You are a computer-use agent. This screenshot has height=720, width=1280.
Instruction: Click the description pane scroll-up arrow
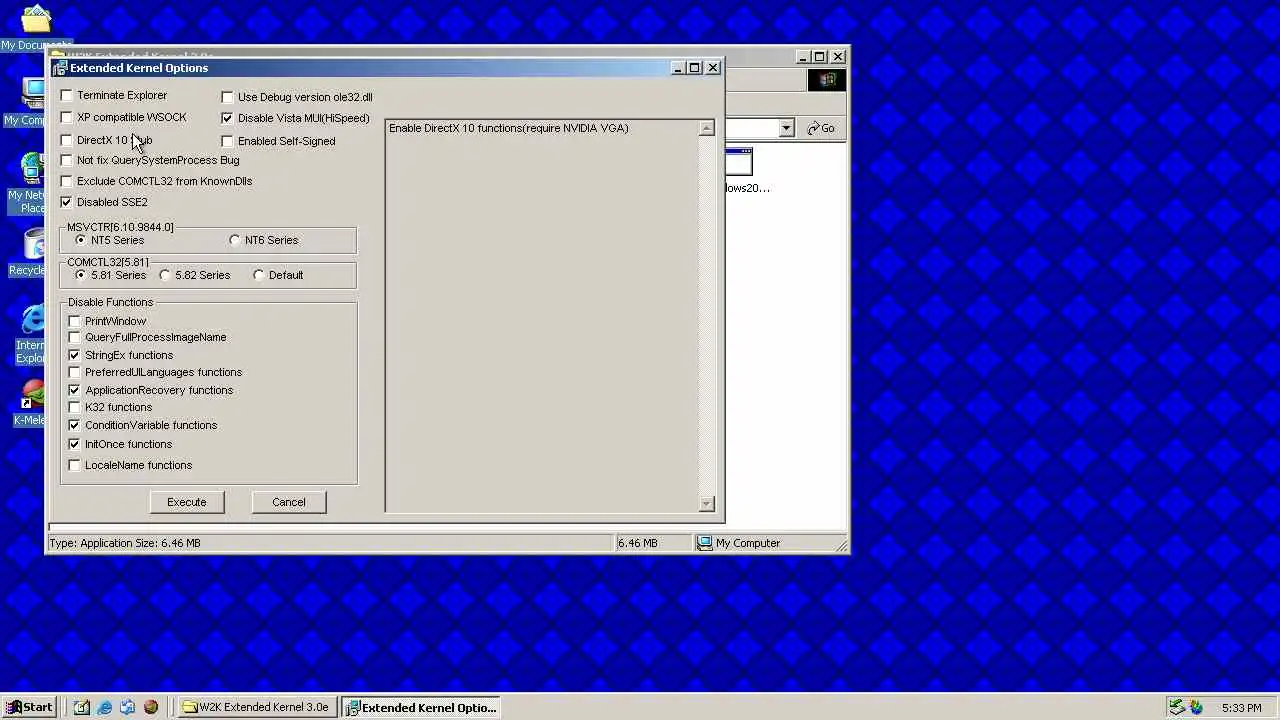[707, 128]
